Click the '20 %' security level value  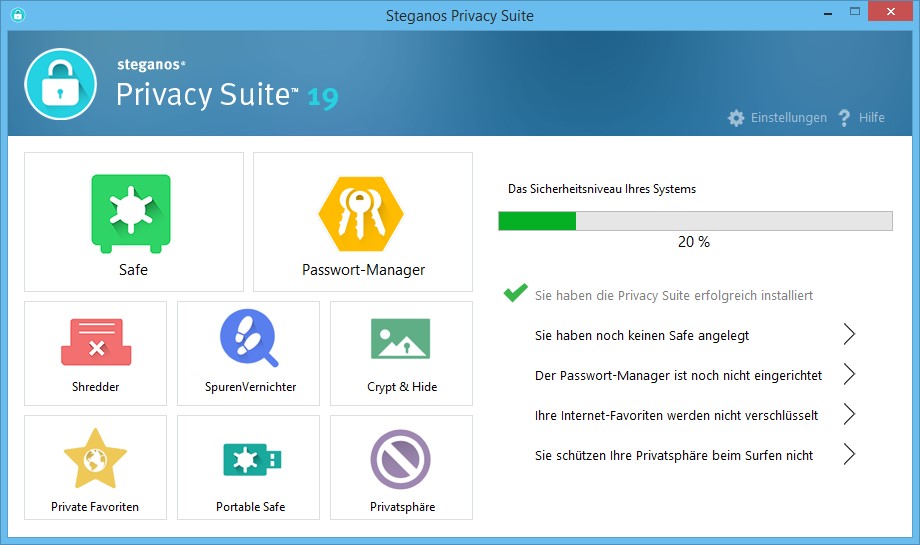(x=694, y=242)
